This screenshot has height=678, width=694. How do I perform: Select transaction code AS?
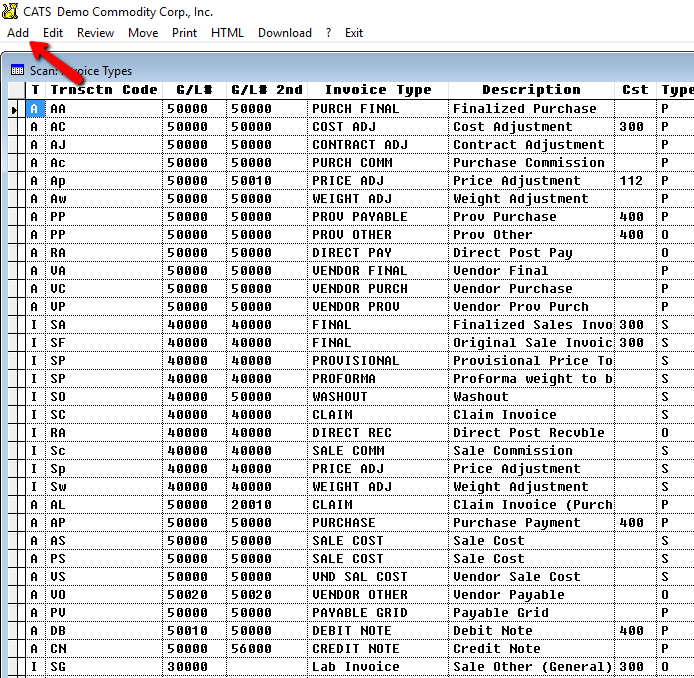(104, 541)
